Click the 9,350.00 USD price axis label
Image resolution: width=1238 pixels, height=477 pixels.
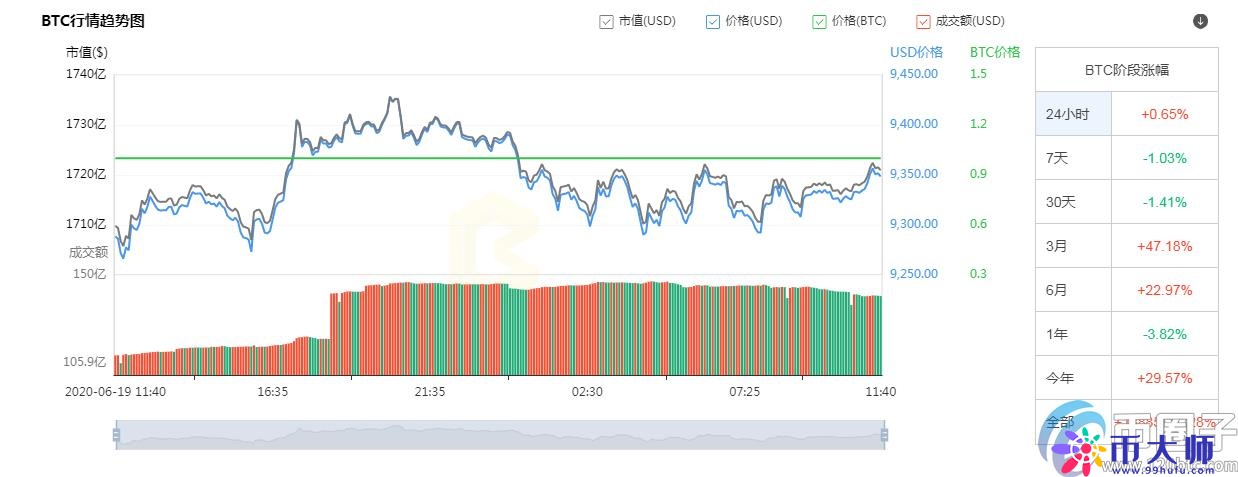tap(914, 174)
